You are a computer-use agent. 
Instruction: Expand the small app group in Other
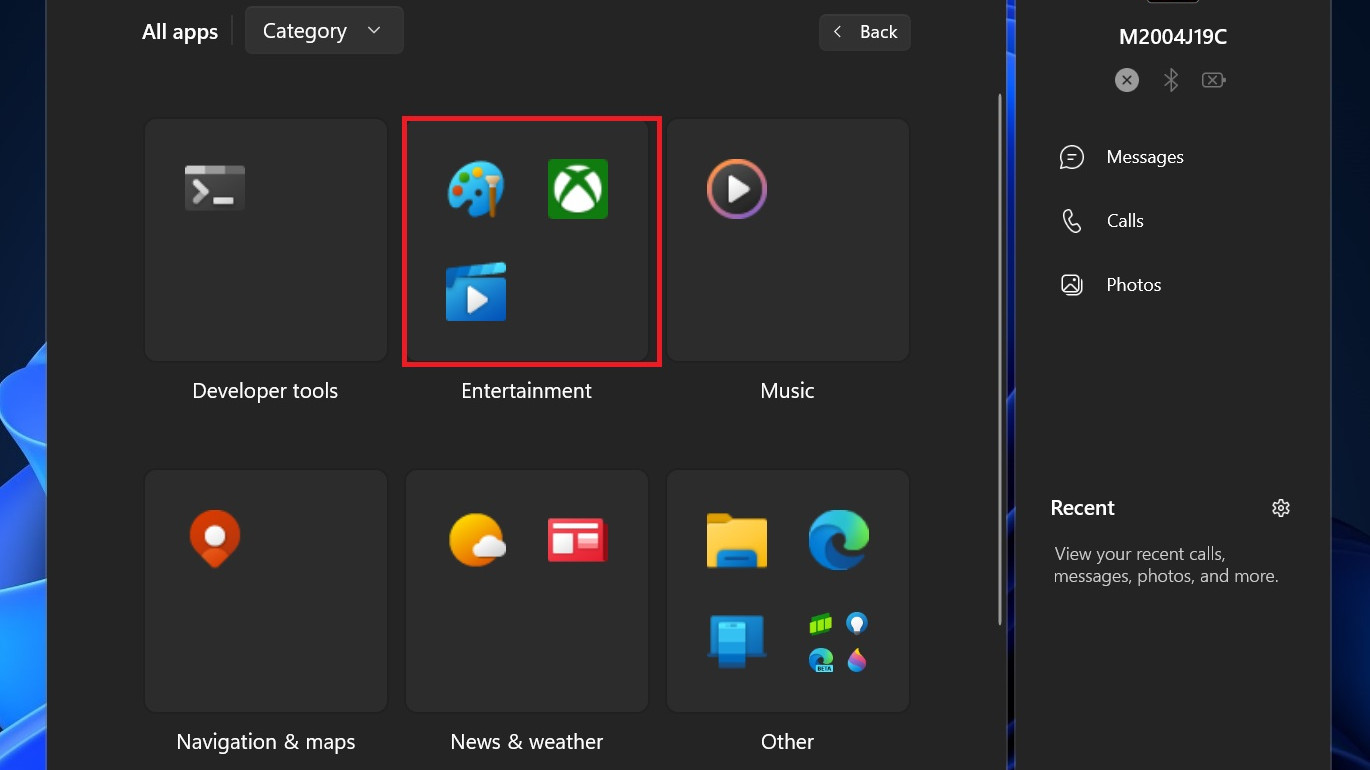point(838,642)
